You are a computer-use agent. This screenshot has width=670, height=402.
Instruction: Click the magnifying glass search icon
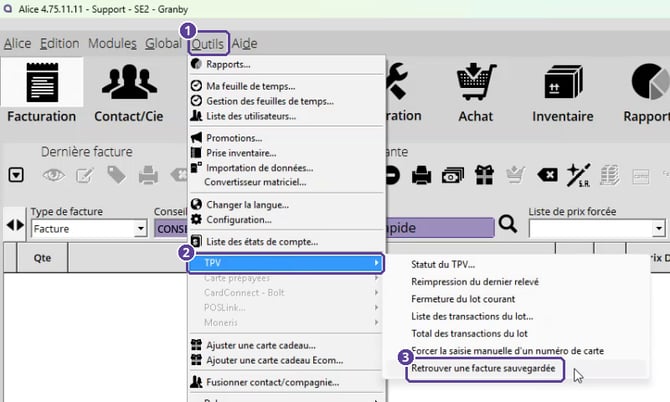(508, 224)
